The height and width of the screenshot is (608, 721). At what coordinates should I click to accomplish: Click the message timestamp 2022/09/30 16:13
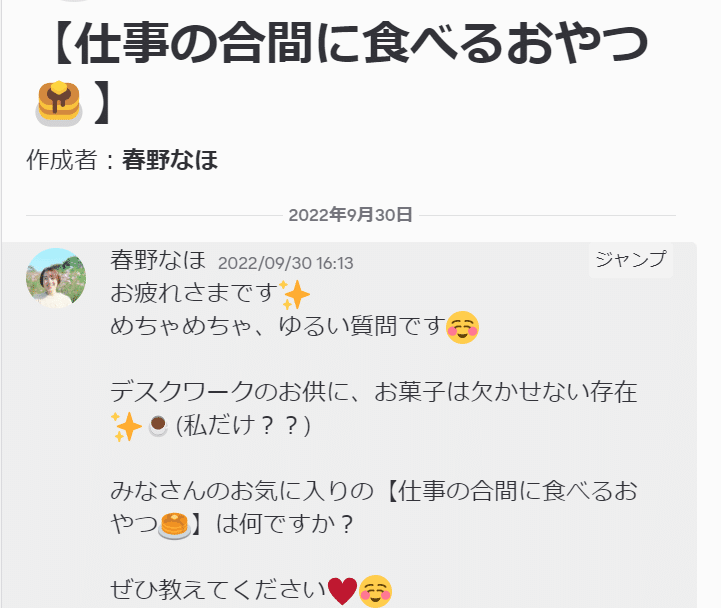coord(286,263)
